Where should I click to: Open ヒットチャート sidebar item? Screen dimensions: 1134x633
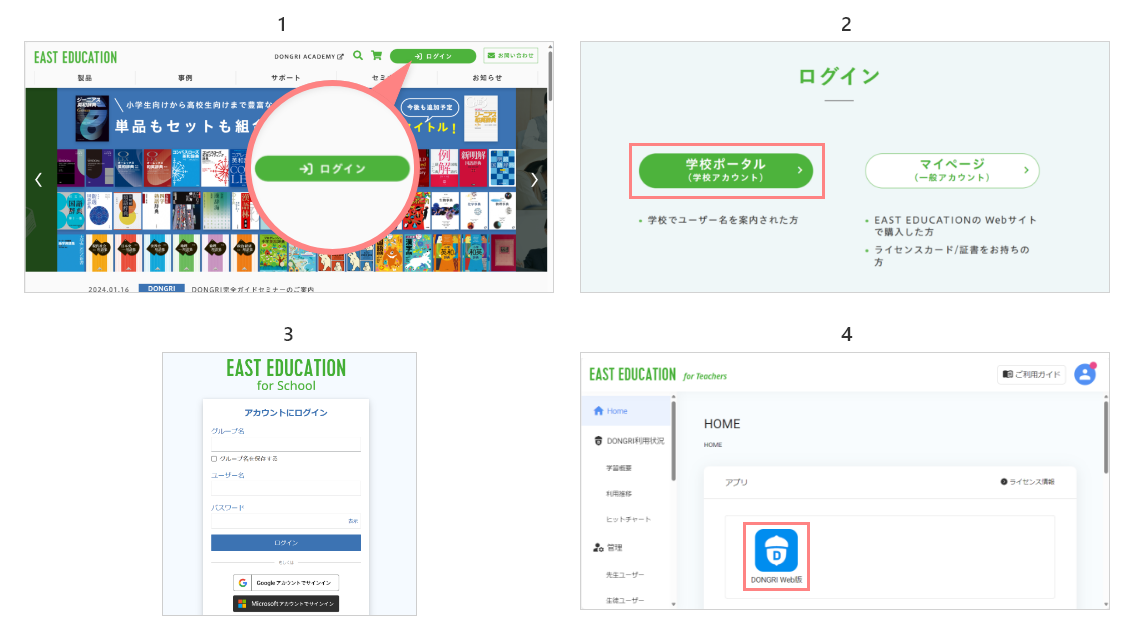click(628, 519)
